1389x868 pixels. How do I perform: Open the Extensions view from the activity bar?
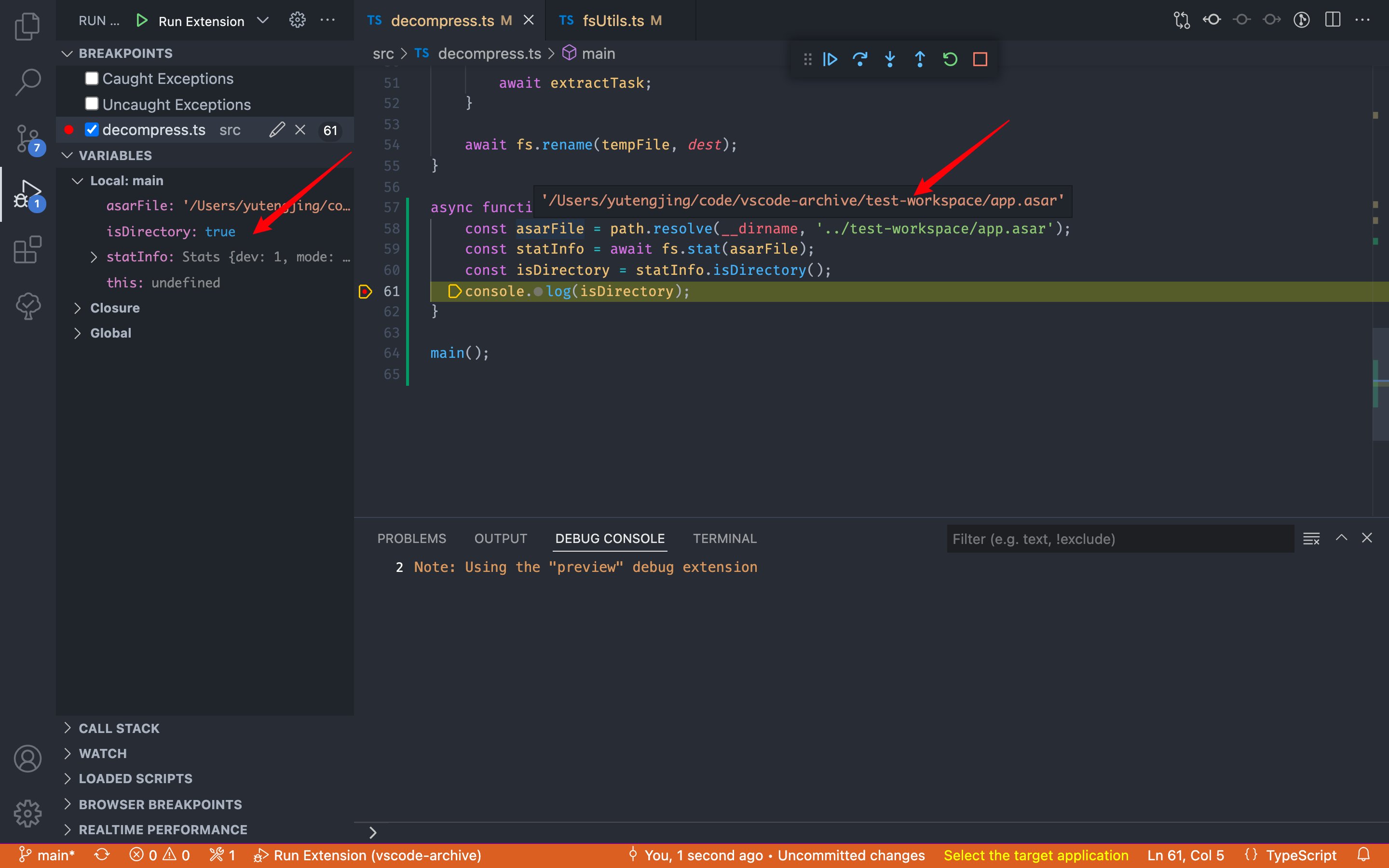point(27,250)
